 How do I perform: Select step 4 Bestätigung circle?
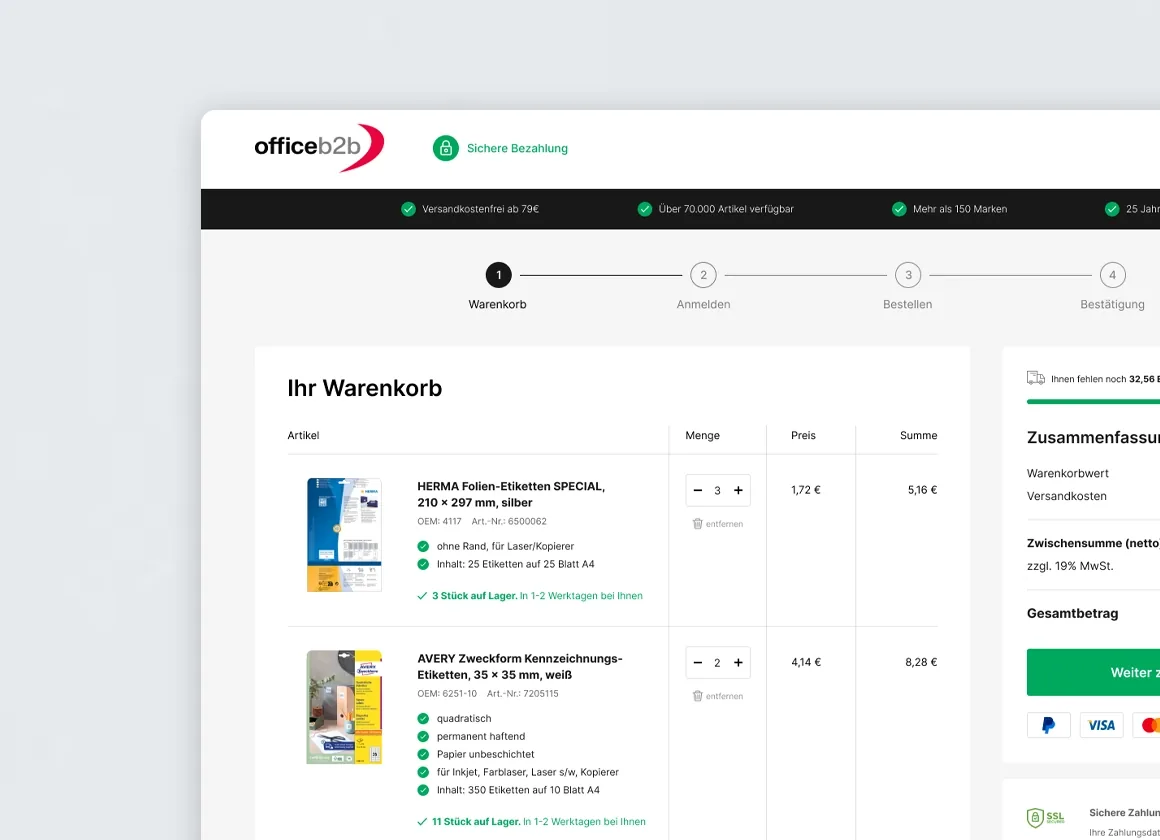1113,275
